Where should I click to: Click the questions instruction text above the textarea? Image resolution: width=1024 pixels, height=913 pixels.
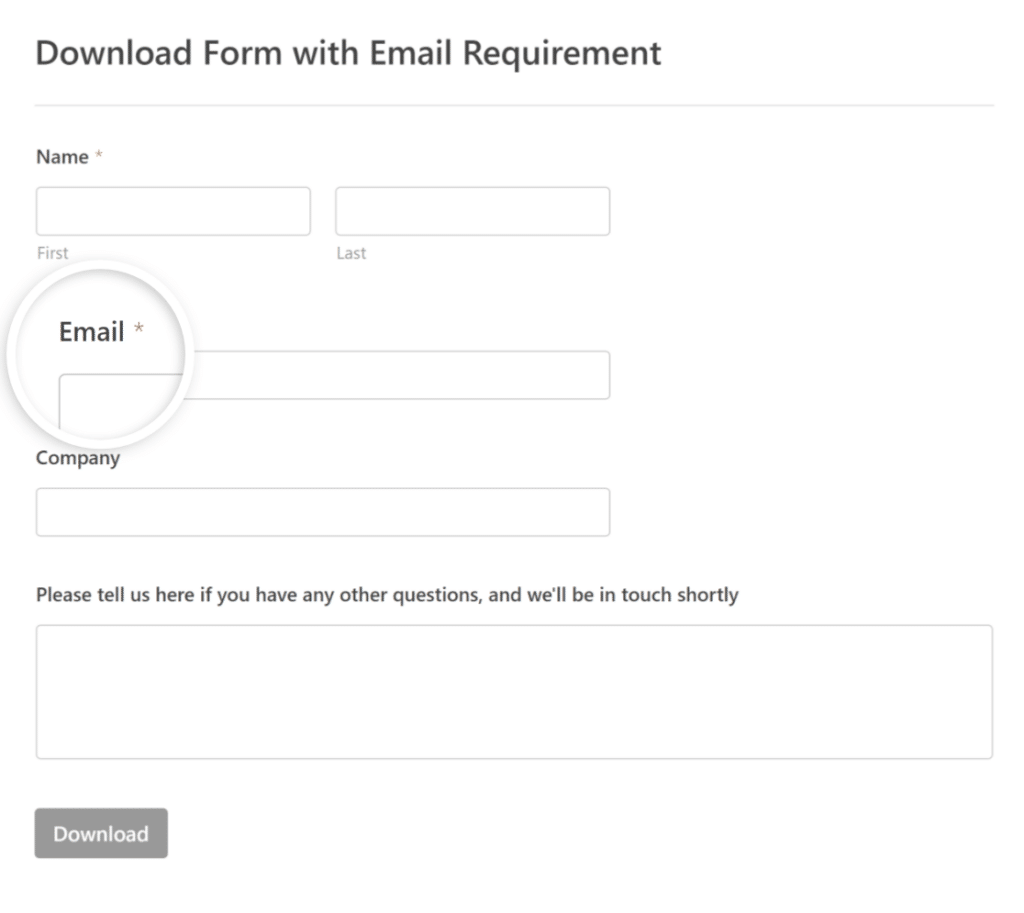tap(386, 594)
